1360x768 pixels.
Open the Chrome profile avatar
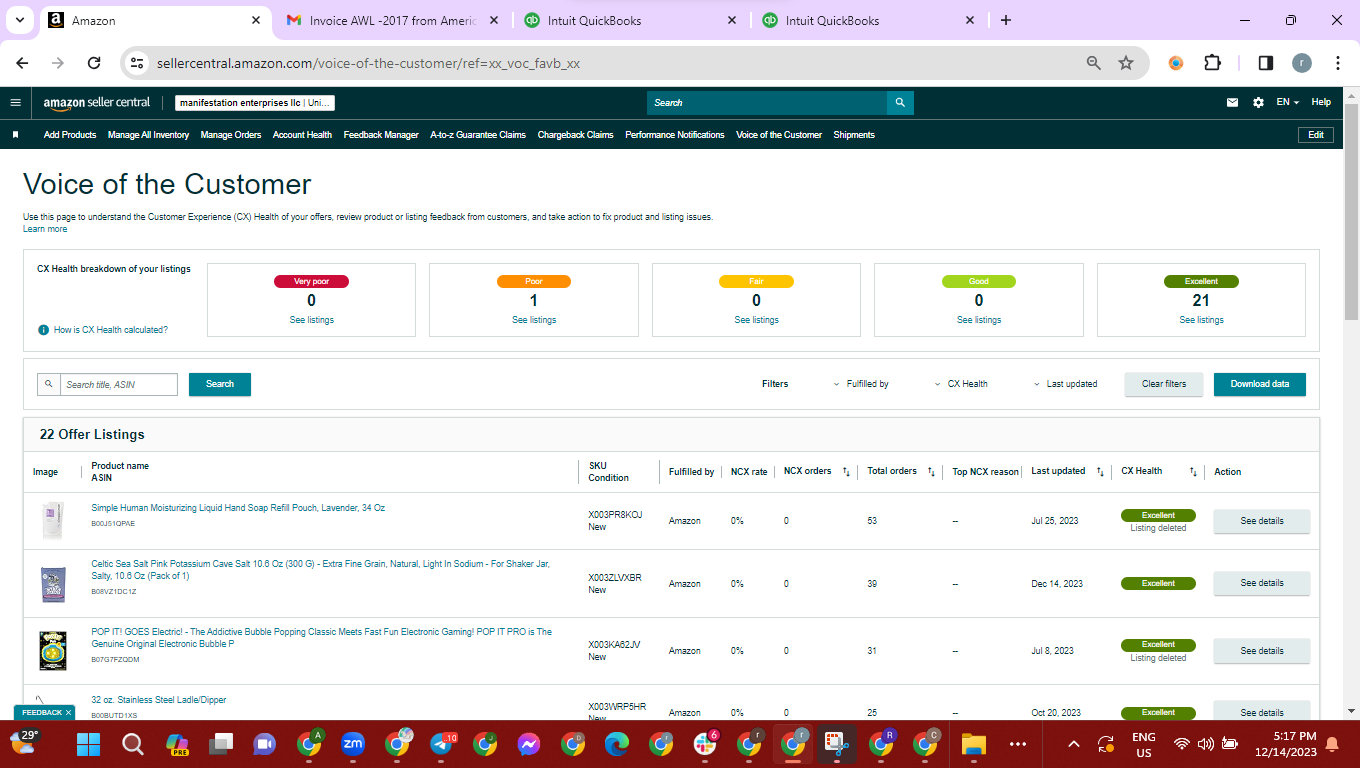tap(1301, 63)
